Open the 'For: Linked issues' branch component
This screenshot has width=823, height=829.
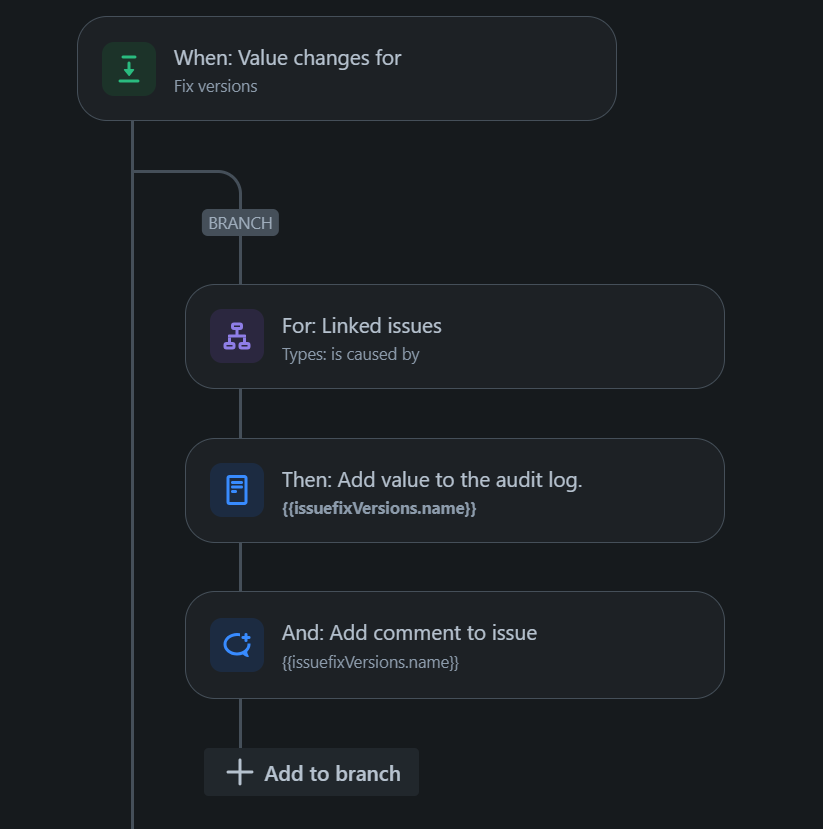pyautogui.click(x=455, y=336)
